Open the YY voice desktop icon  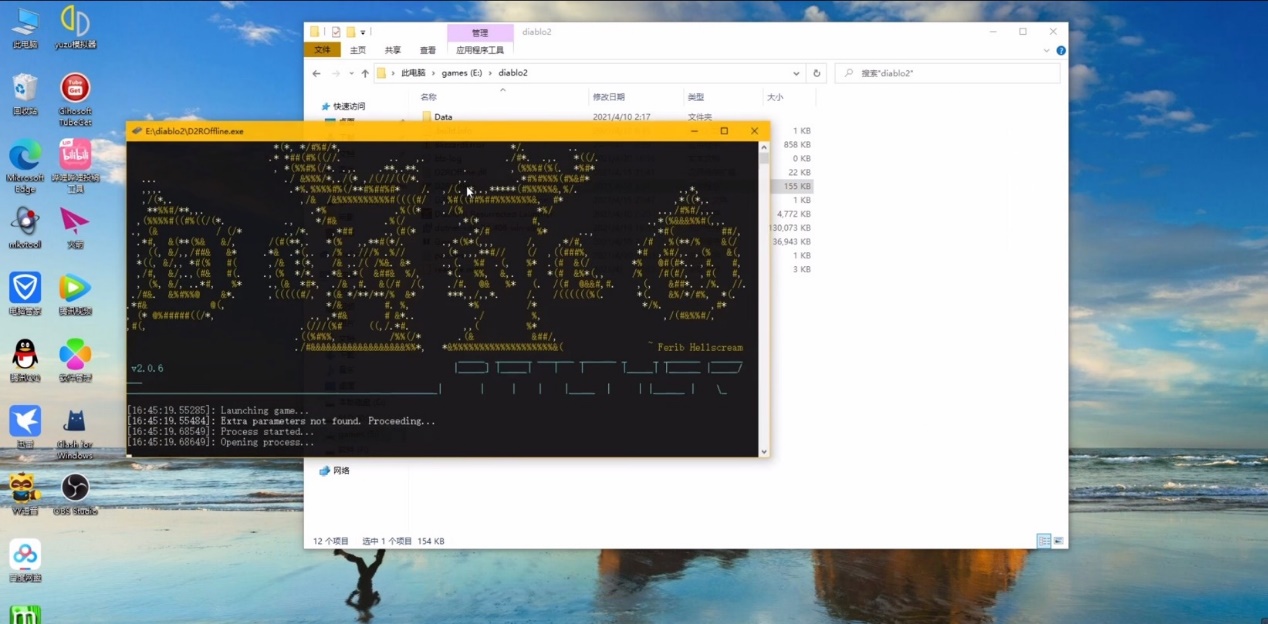(25, 494)
